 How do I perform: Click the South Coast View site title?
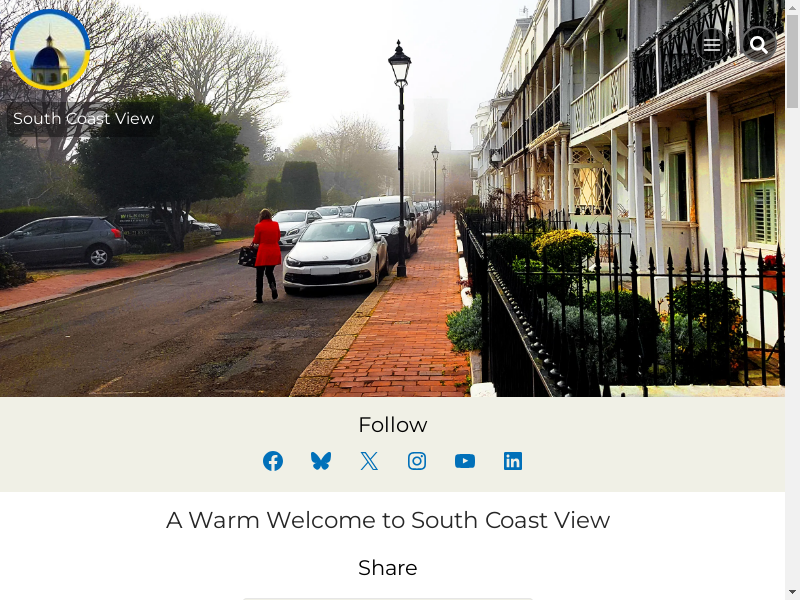(83, 119)
